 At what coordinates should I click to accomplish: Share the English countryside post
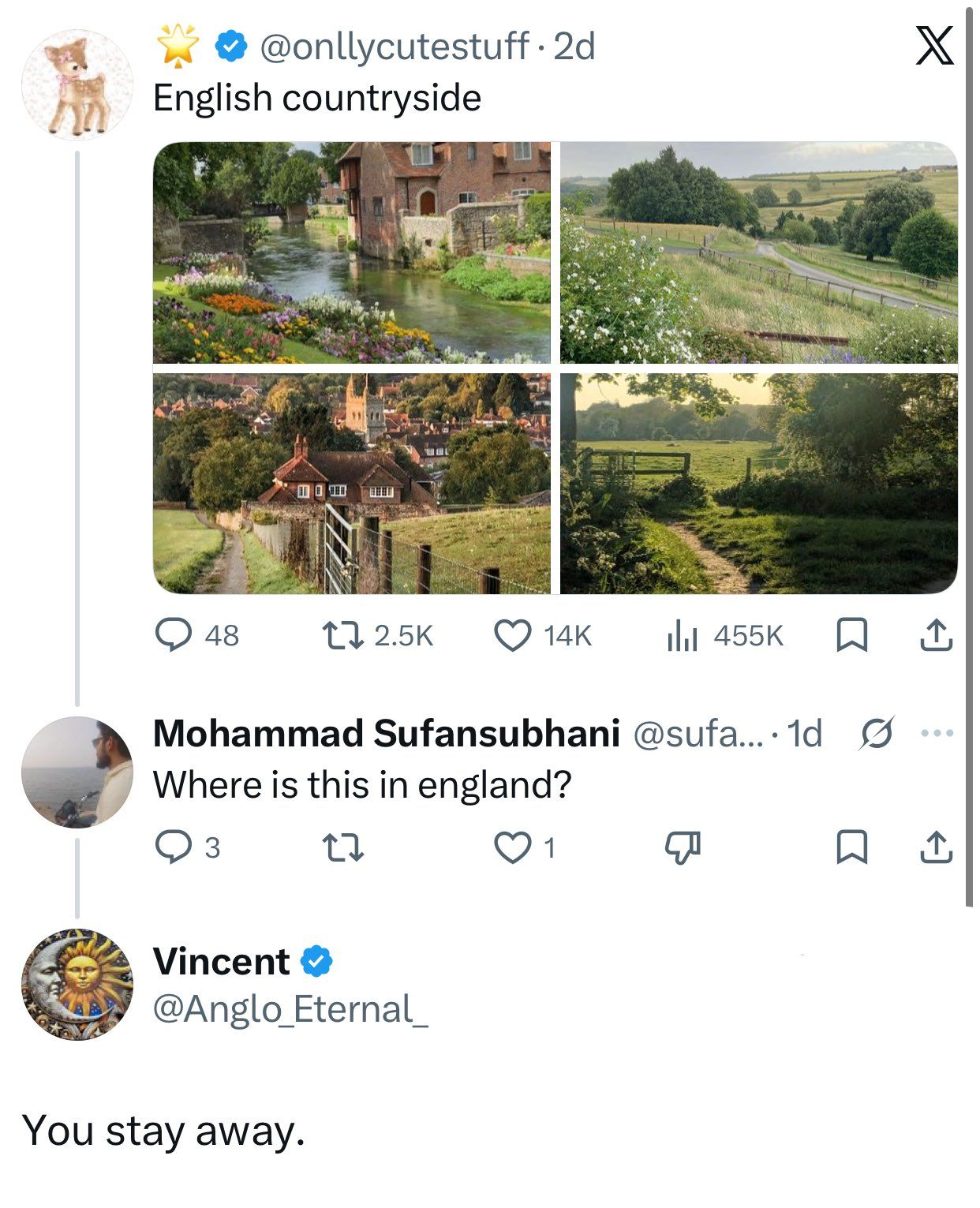click(x=937, y=635)
